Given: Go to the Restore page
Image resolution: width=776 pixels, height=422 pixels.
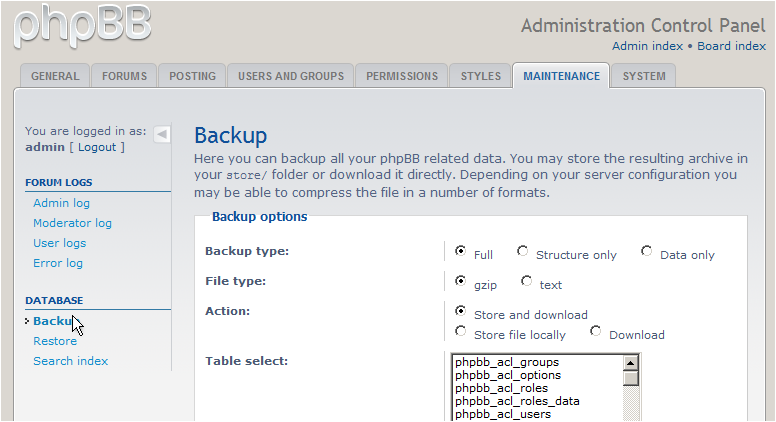Looking at the screenshot, I should point(55,341).
